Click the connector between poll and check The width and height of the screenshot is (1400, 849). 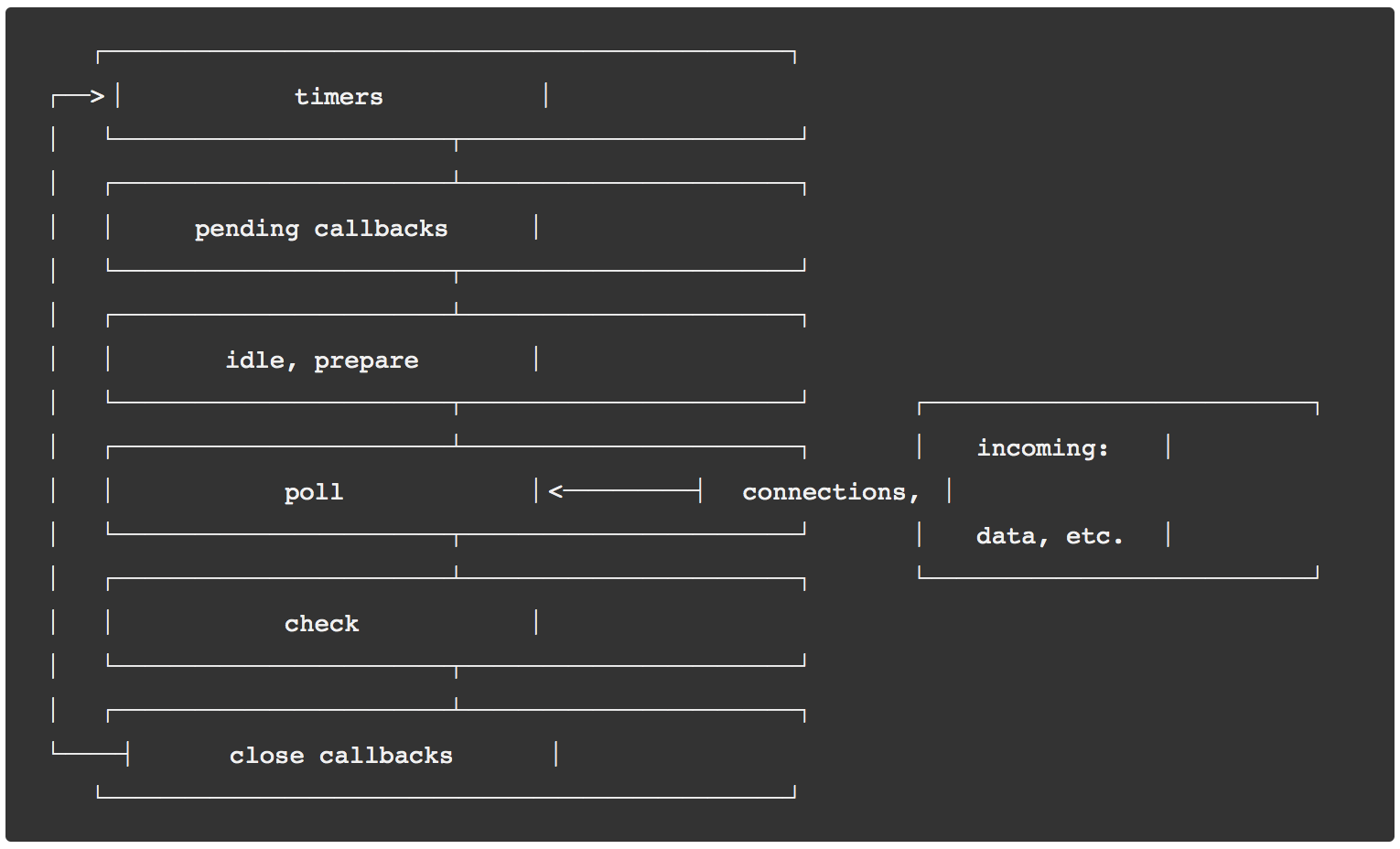[456, 555]
